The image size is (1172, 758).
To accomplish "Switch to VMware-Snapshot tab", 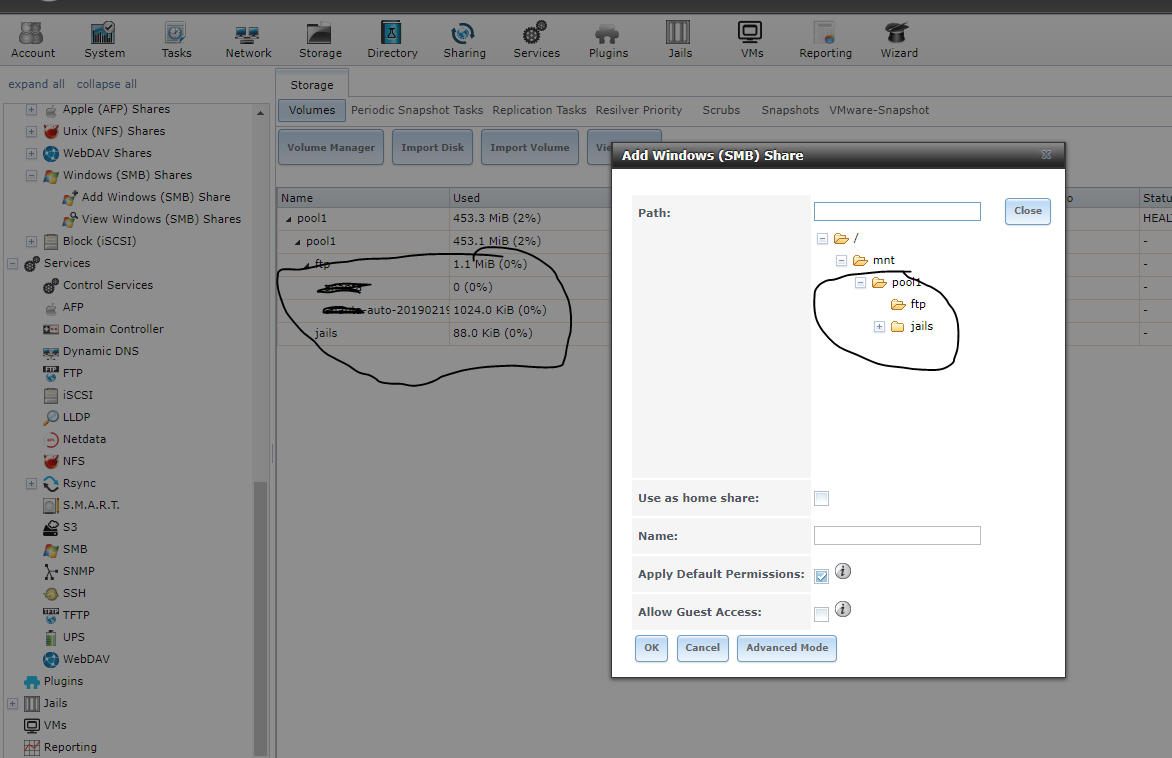I will 879,110.
